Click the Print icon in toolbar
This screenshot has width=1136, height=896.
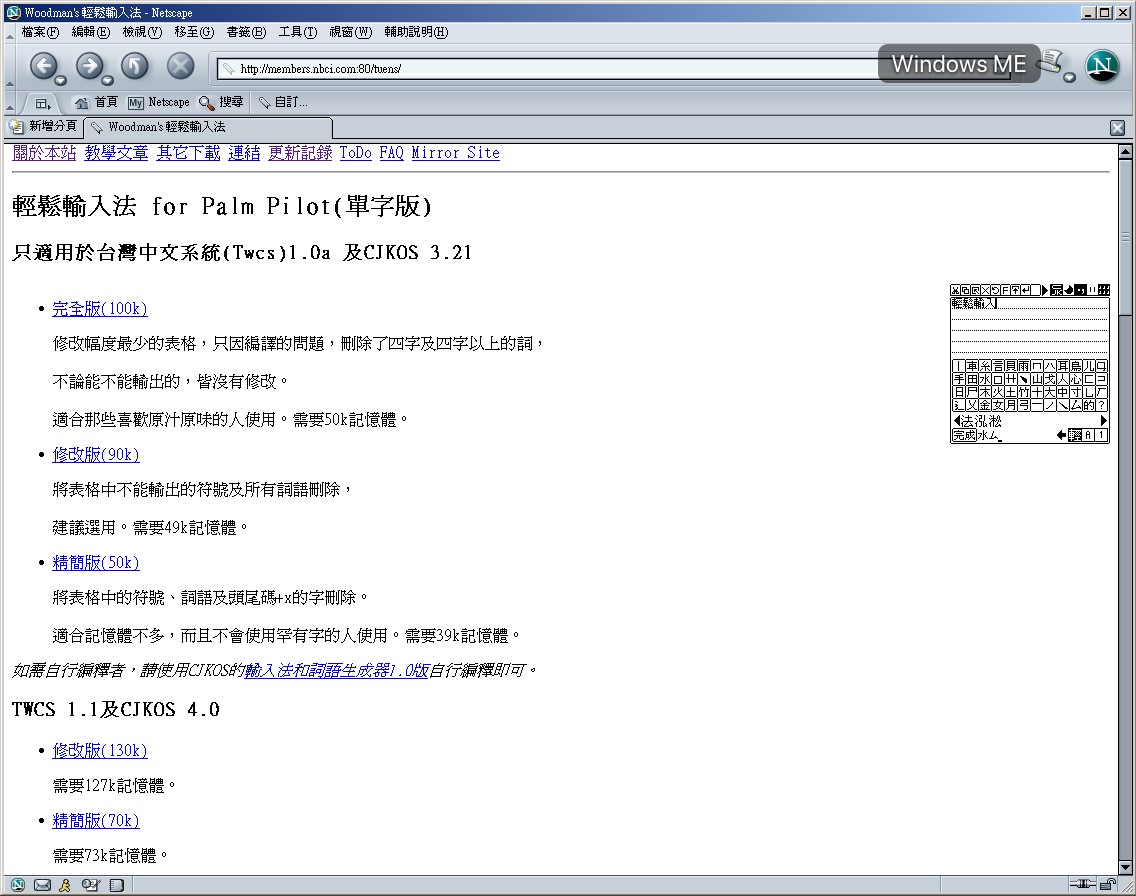[x=1049, y=63]
